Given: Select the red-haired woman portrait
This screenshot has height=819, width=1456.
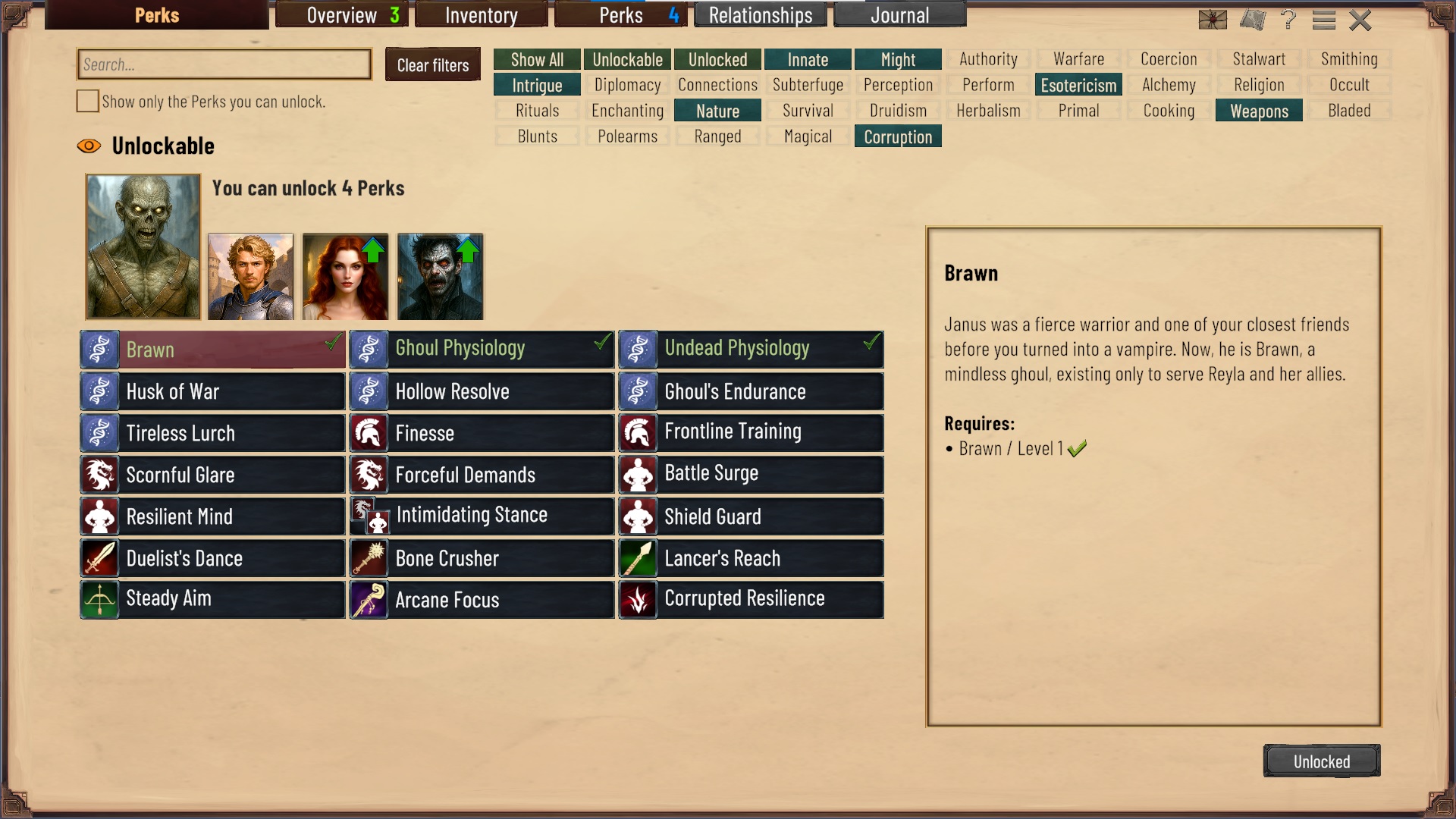Looking at the screenshot, I should pyautogui.click(x=346, y=277).
